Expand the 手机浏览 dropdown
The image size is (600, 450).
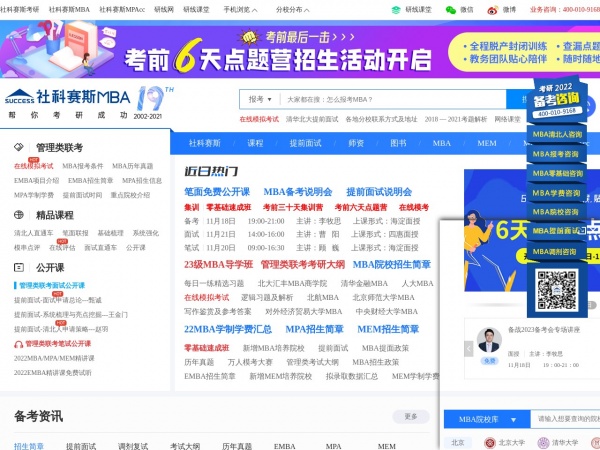(x=238, y=9)
